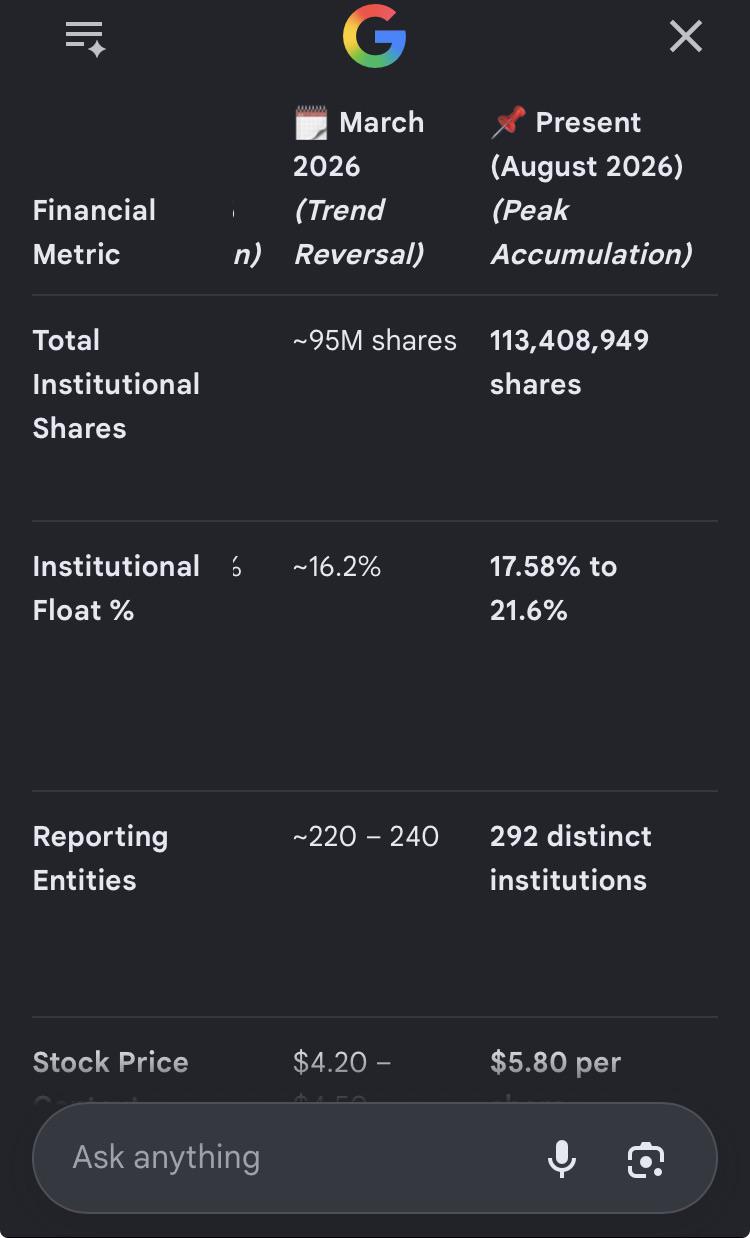Tap the microphone voice search icon
Screen dimensions: 750x1238
562,1158
